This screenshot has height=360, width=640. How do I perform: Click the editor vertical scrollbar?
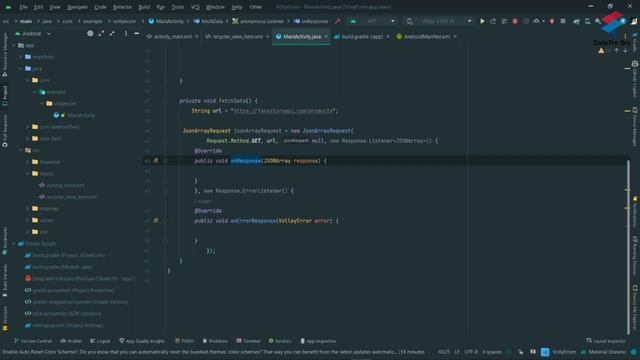point(628,247)
